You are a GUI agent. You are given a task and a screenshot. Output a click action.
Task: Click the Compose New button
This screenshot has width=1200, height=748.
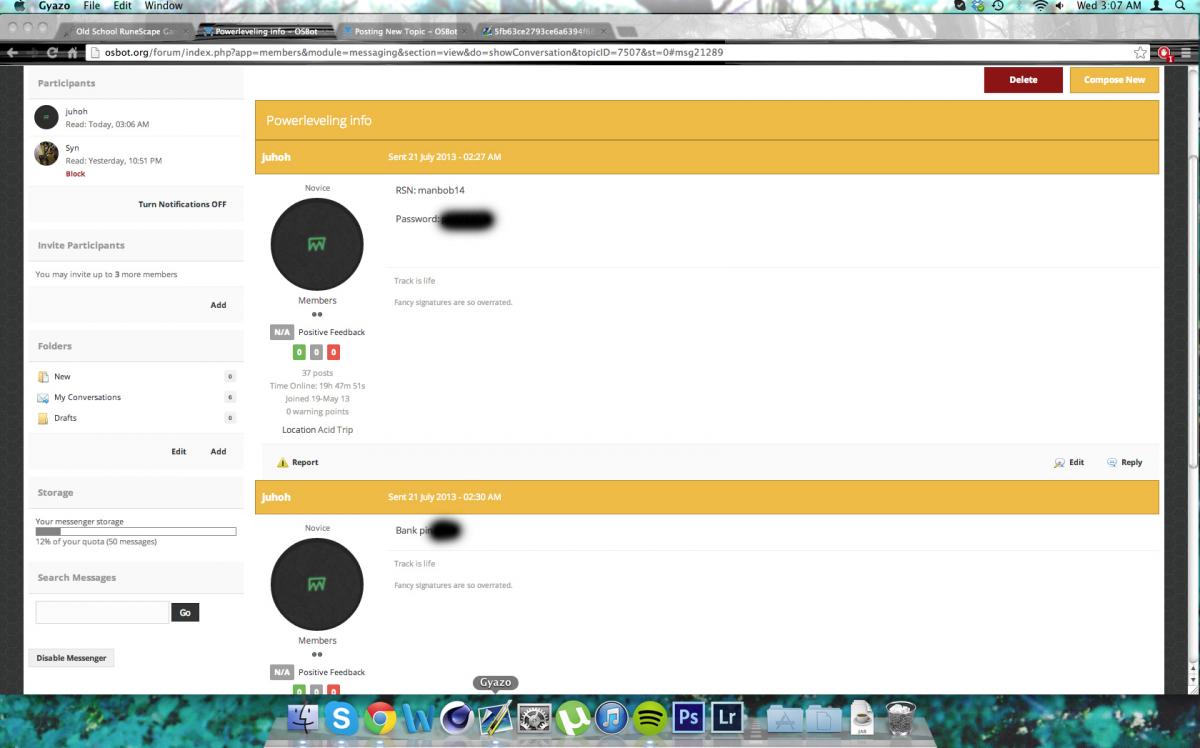pos(1114,80)
